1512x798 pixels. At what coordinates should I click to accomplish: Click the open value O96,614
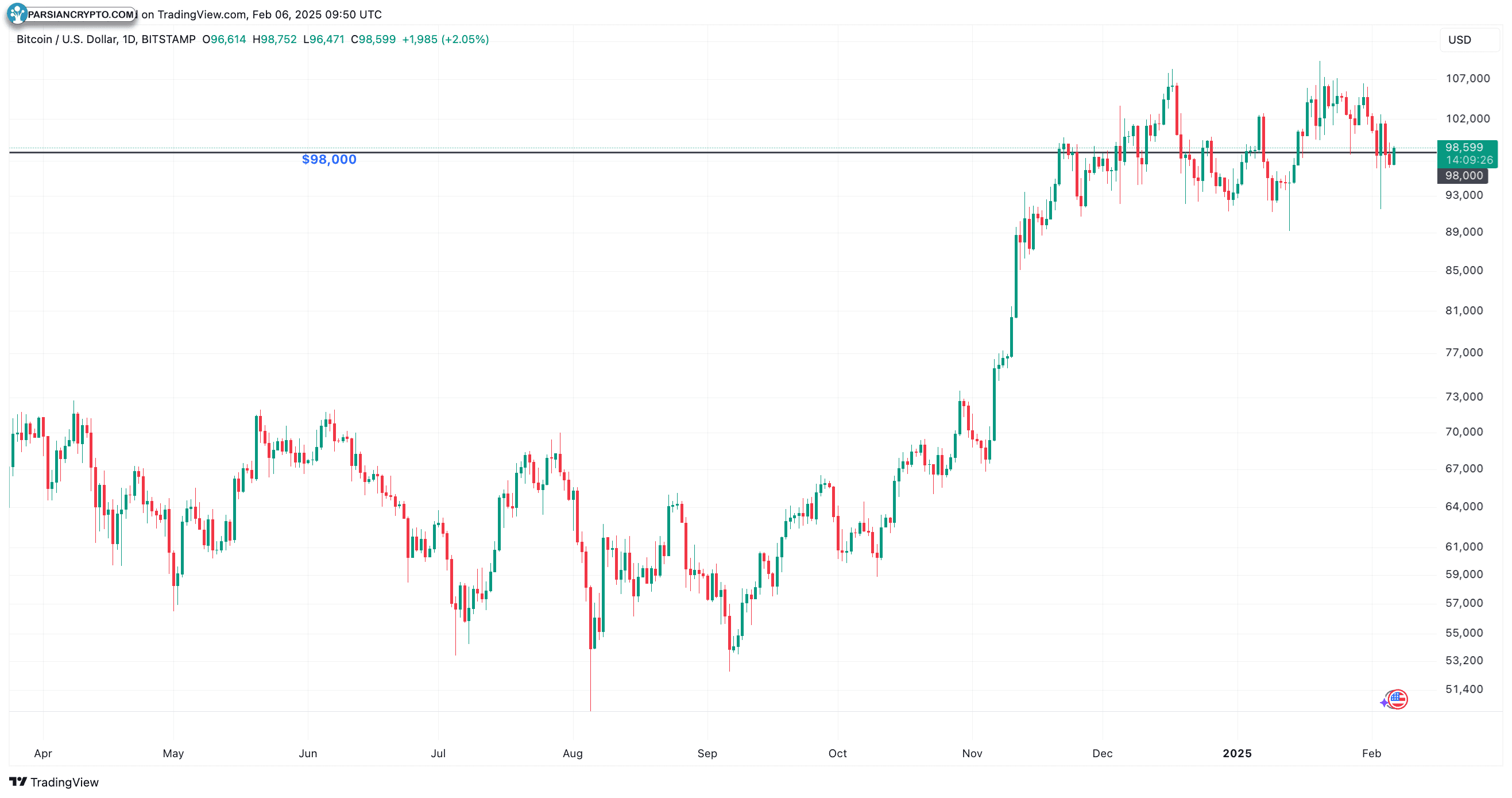[x=224, y=39]
